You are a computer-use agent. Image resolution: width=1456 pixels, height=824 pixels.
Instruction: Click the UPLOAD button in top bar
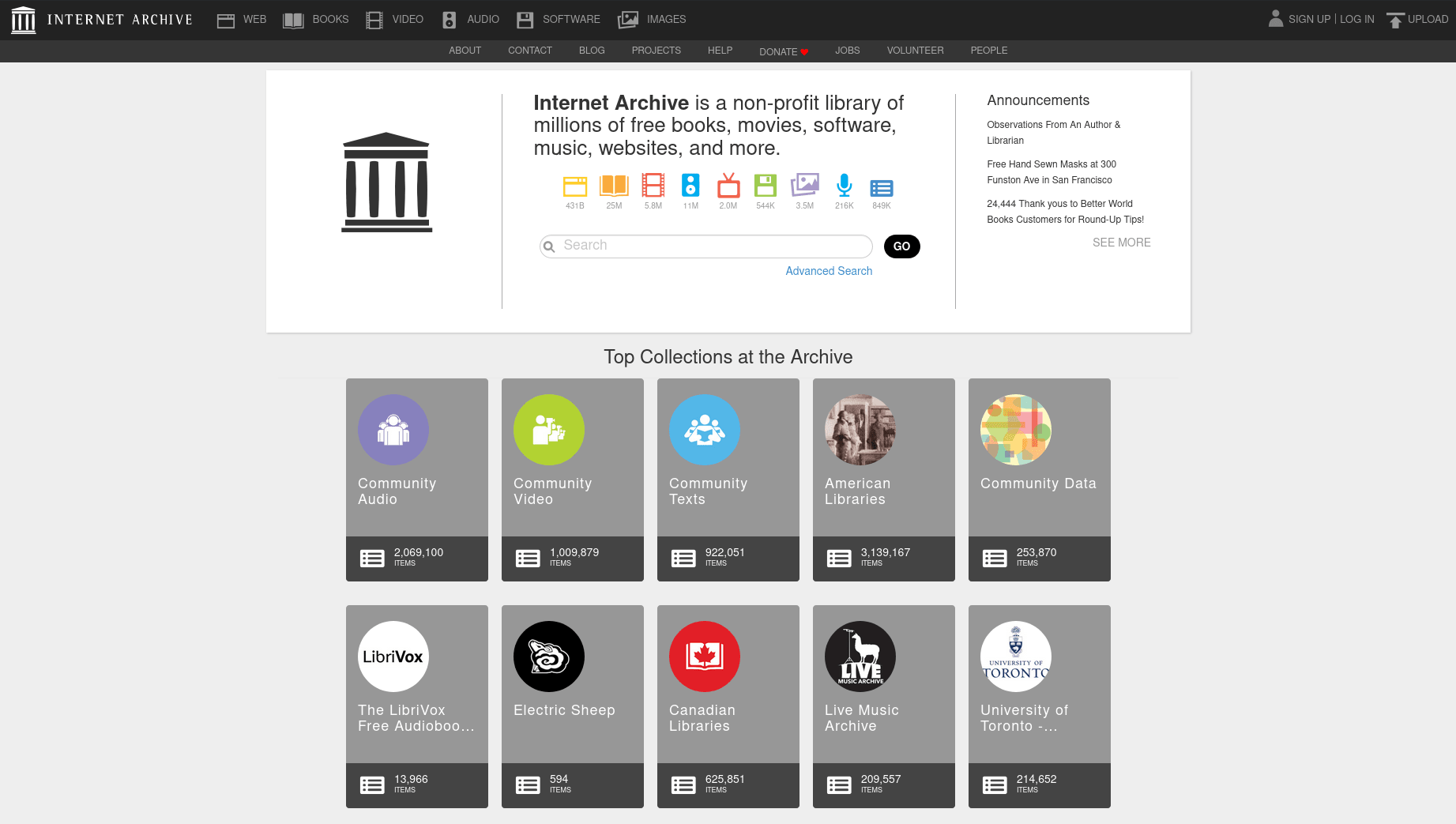1417,20
